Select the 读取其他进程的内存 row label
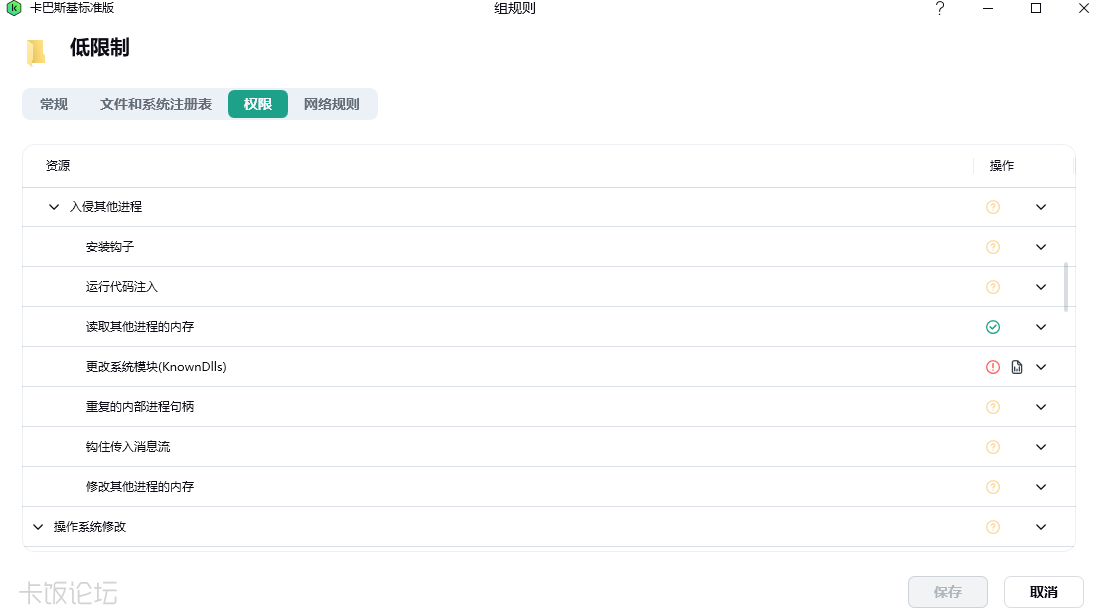 coord(140,327)
